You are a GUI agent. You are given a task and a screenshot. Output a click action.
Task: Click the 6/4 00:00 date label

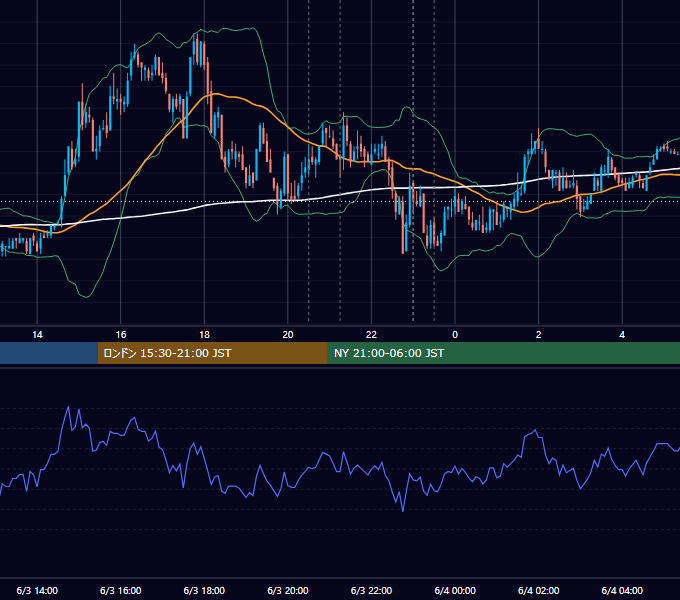tap(455, 590)
